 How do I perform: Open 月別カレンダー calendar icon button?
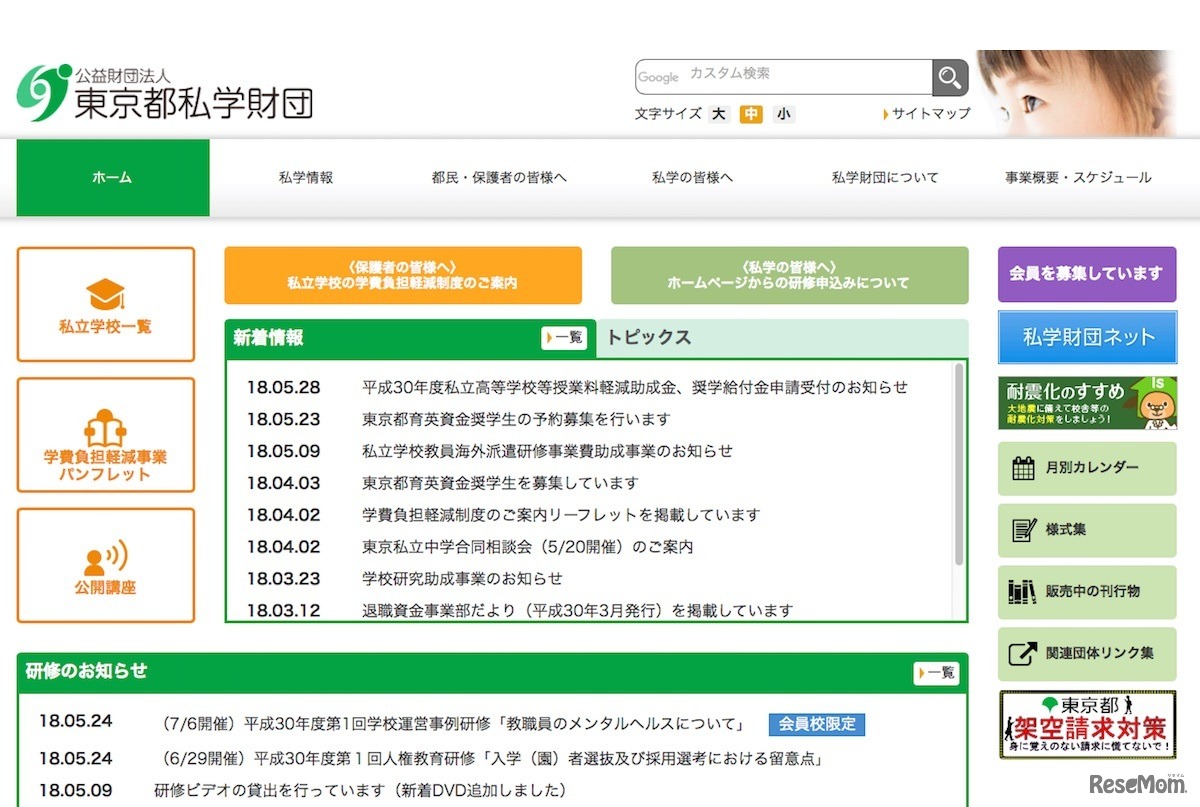1087,468
